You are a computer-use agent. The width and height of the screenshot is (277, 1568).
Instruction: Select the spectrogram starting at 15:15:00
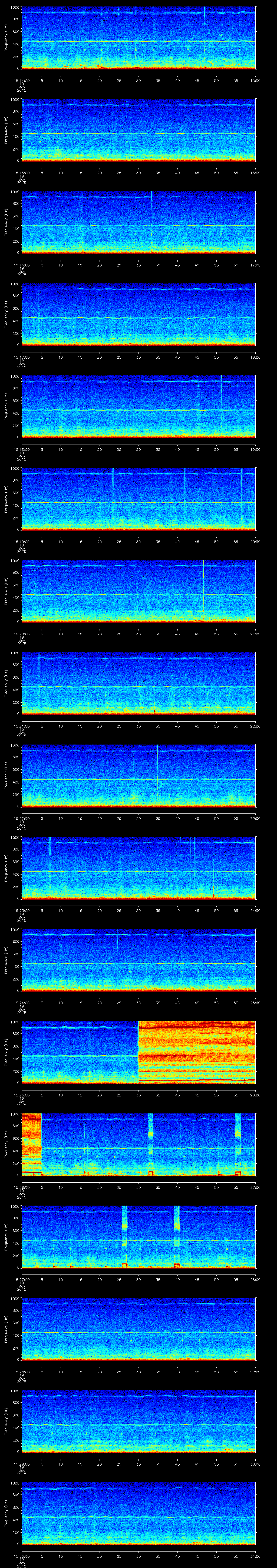(x=138, y=130)
